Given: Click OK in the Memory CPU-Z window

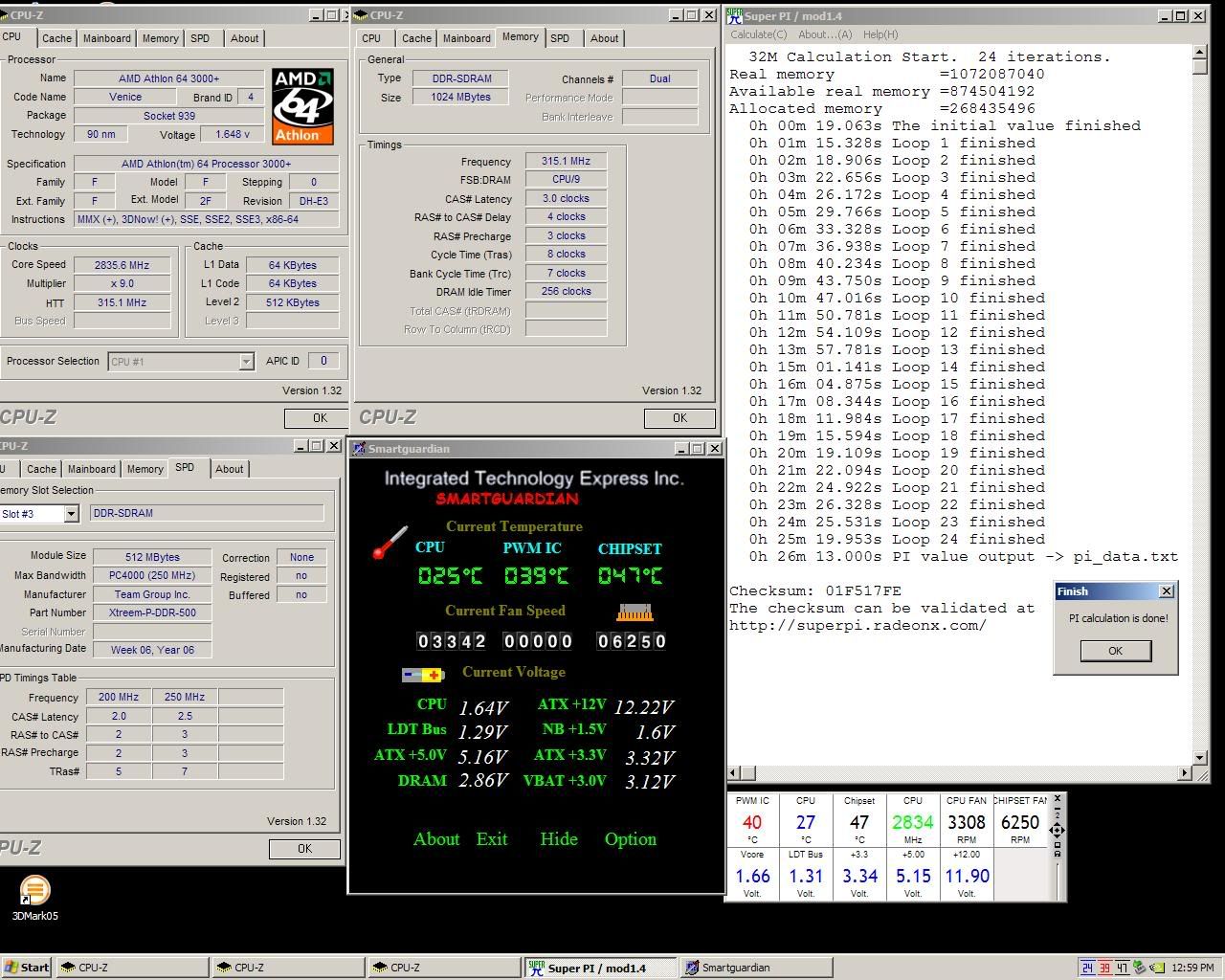Looking at the screenshot, I should pyautogui.click(x=679, y=418).
